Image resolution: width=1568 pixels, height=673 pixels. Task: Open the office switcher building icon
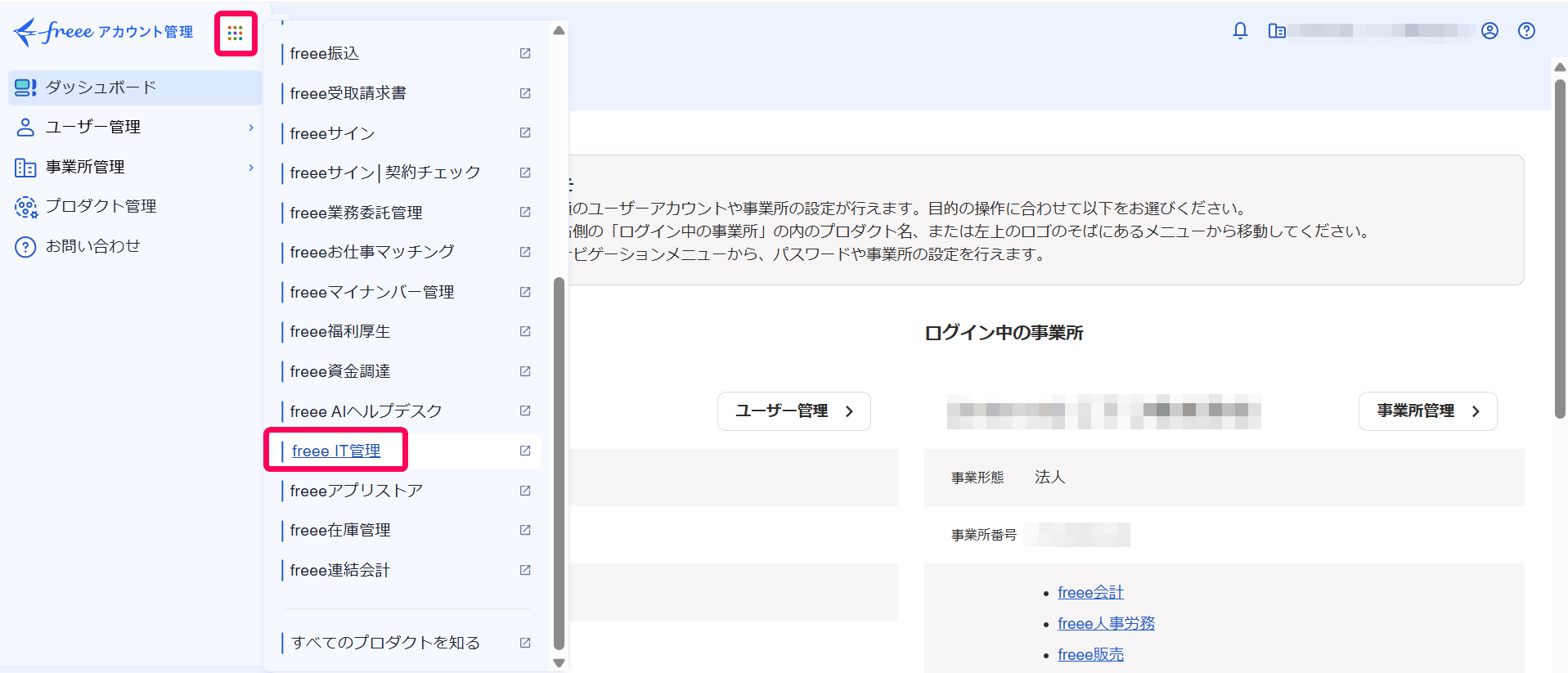click(x=1277, y=31)
